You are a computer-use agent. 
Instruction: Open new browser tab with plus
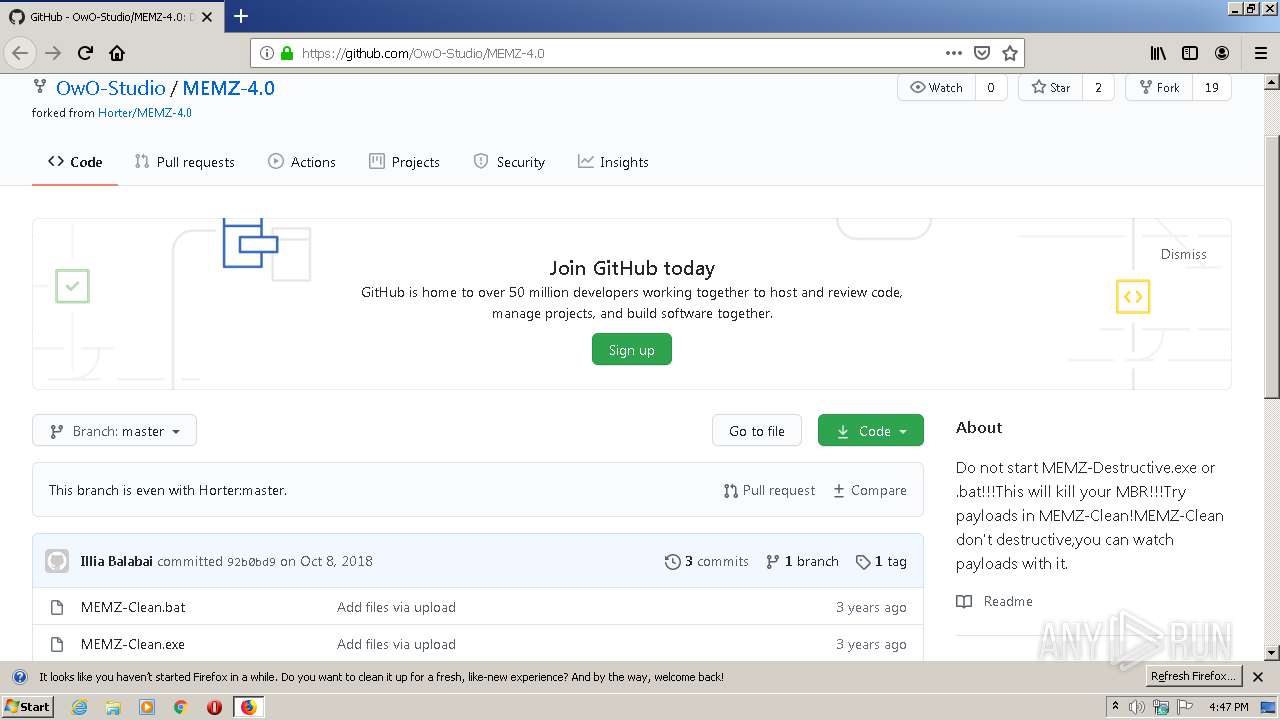click(241, 16)
